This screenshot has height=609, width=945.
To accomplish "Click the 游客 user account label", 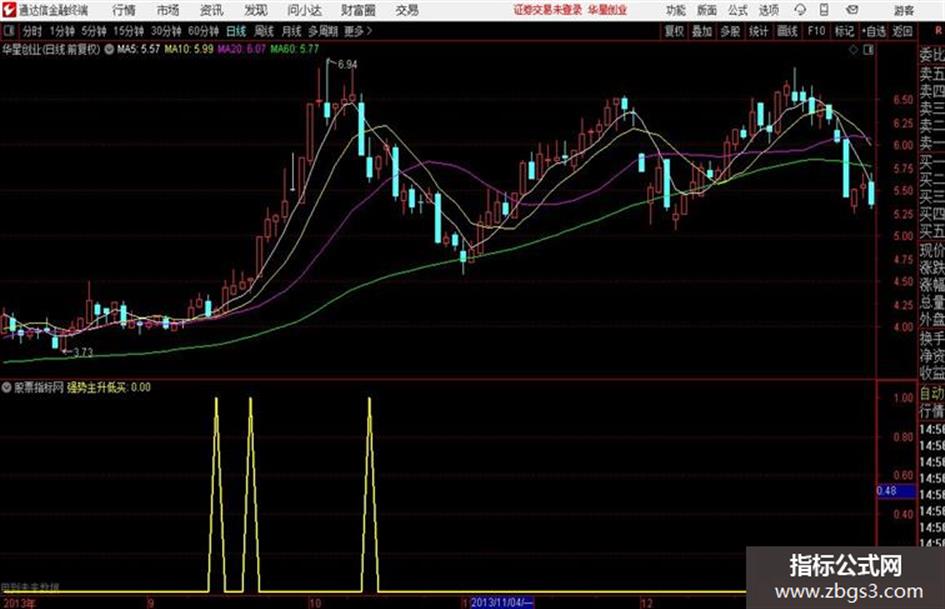I will tap(904, 10).
